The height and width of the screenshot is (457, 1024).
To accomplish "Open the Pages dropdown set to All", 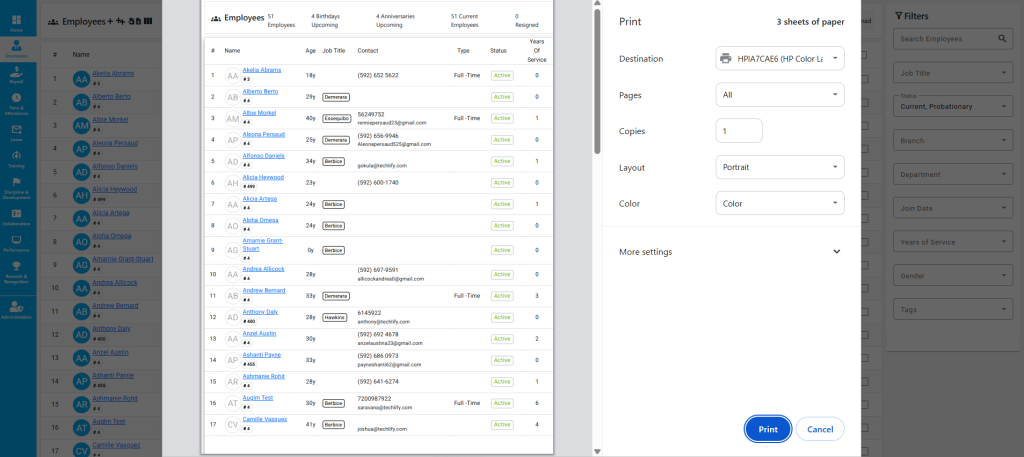I will coord(780,95).
